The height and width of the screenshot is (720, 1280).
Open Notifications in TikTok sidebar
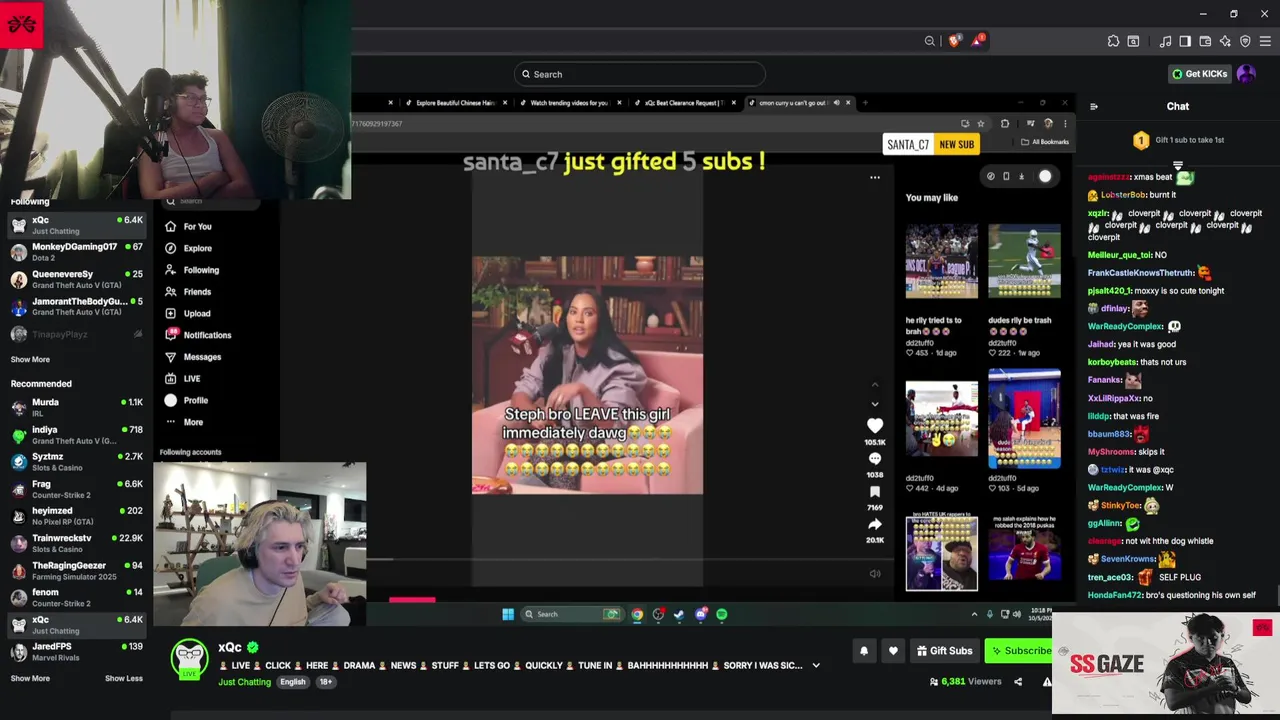(x=198, y=335)
